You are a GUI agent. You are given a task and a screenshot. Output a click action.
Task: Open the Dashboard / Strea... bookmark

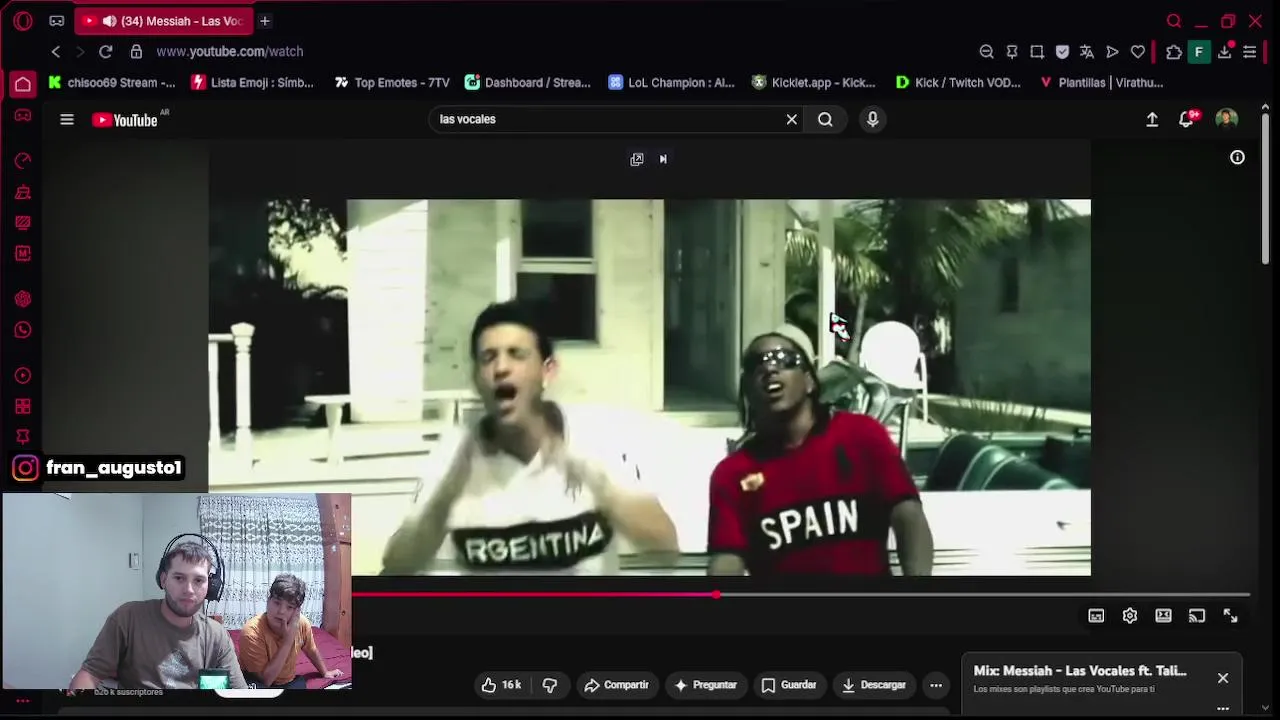click(x=528, y=83)
